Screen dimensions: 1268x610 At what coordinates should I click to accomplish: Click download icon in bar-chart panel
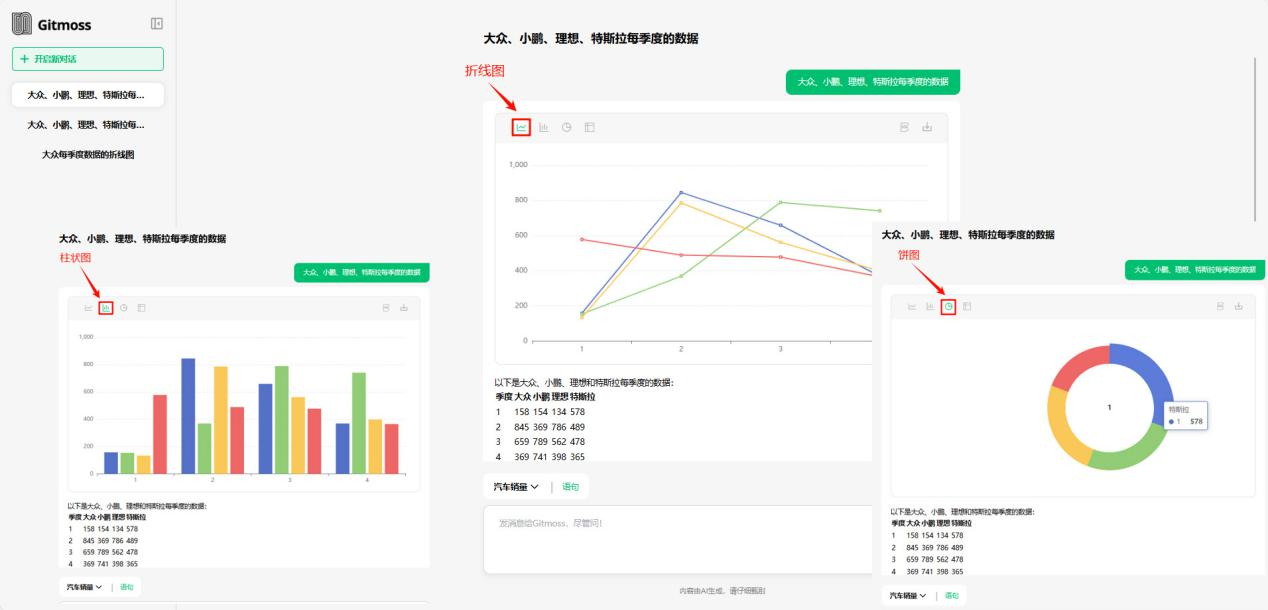(x=404, y=308)
